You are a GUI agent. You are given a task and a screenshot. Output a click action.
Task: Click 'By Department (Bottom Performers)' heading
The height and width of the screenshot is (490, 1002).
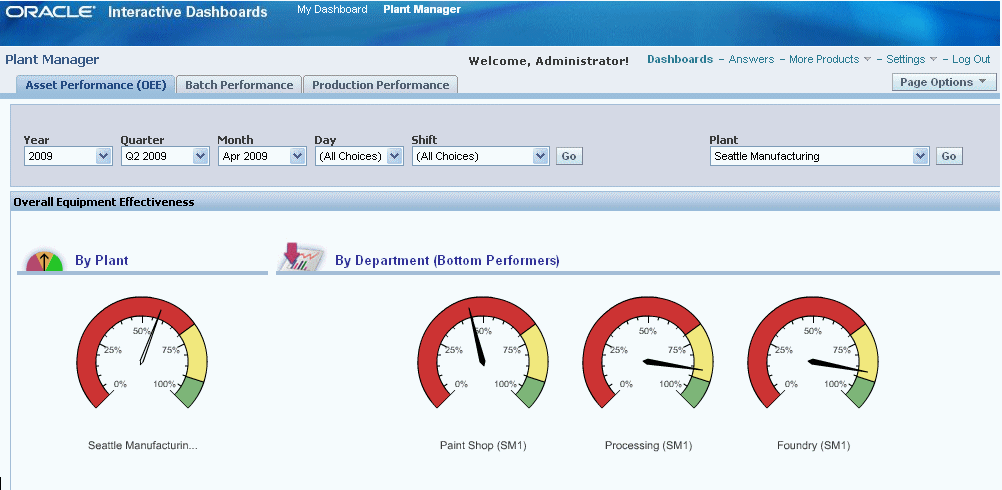tap(447, 261)
